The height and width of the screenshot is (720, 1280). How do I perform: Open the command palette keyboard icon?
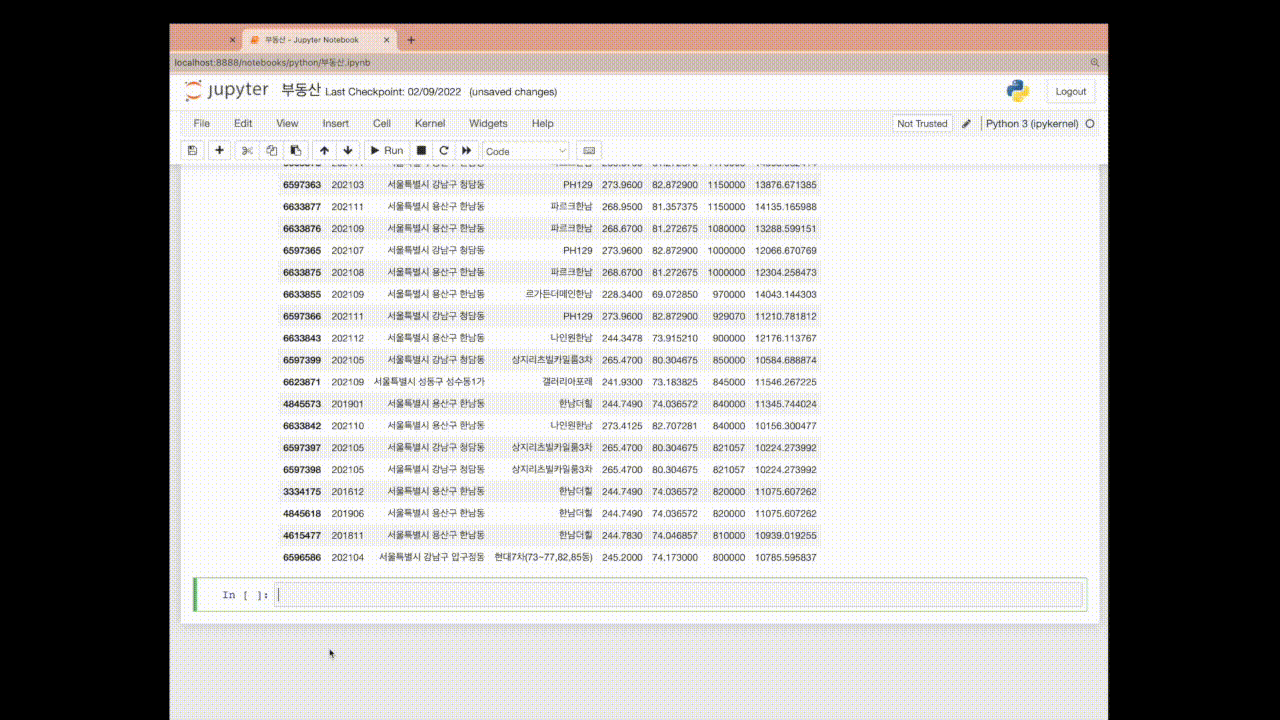[589, 150]
